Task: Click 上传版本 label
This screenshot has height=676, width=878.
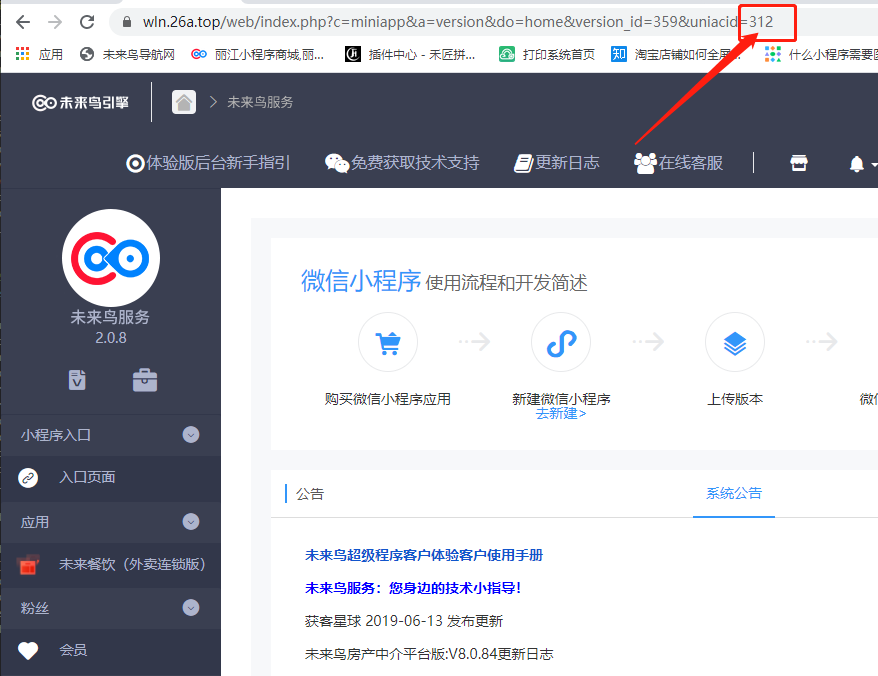Action: click(735, 399)
